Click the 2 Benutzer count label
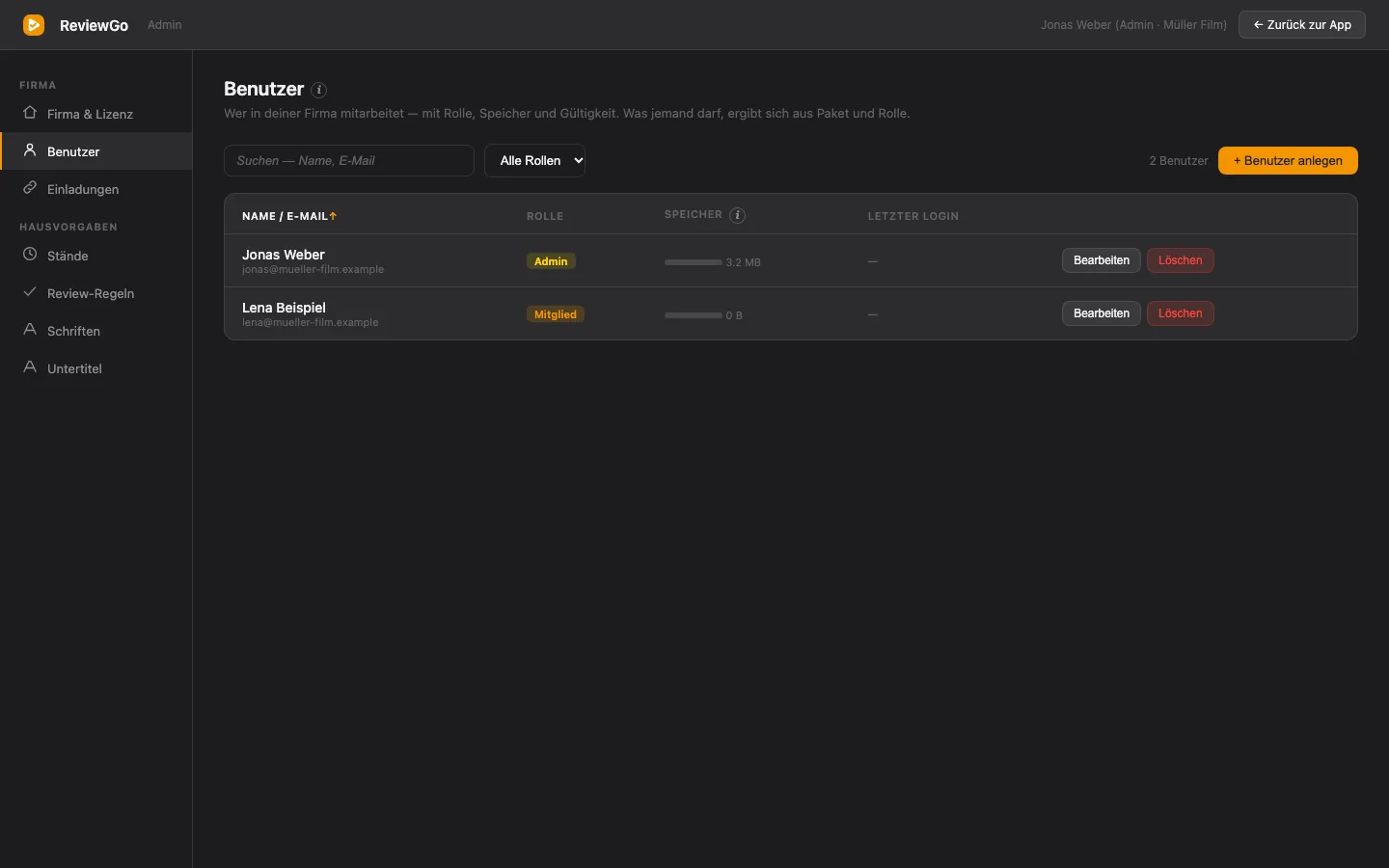 pos(1179,161)
